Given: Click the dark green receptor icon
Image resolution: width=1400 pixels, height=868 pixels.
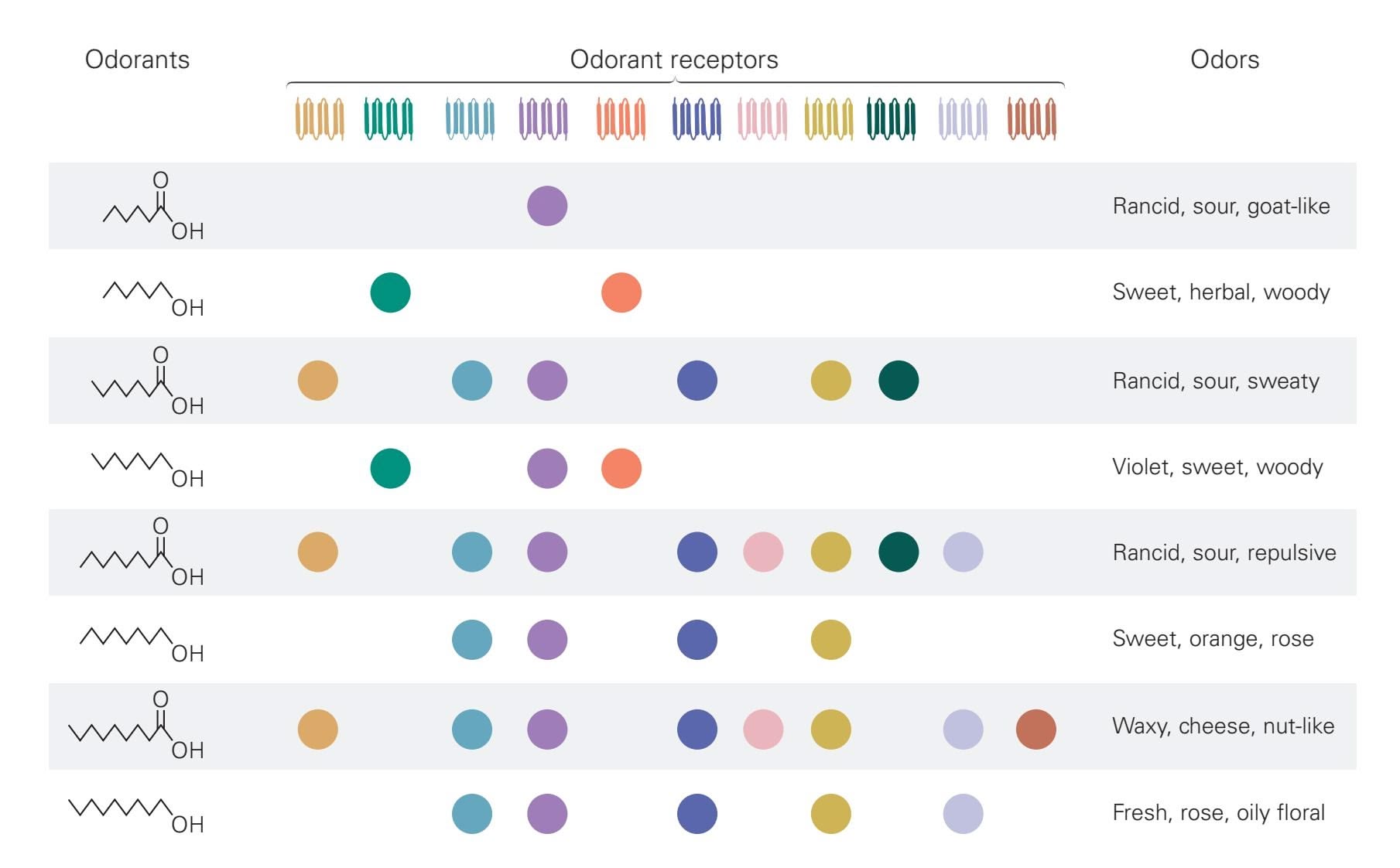Looking at the screenshot, I should [x=891, y=118].
